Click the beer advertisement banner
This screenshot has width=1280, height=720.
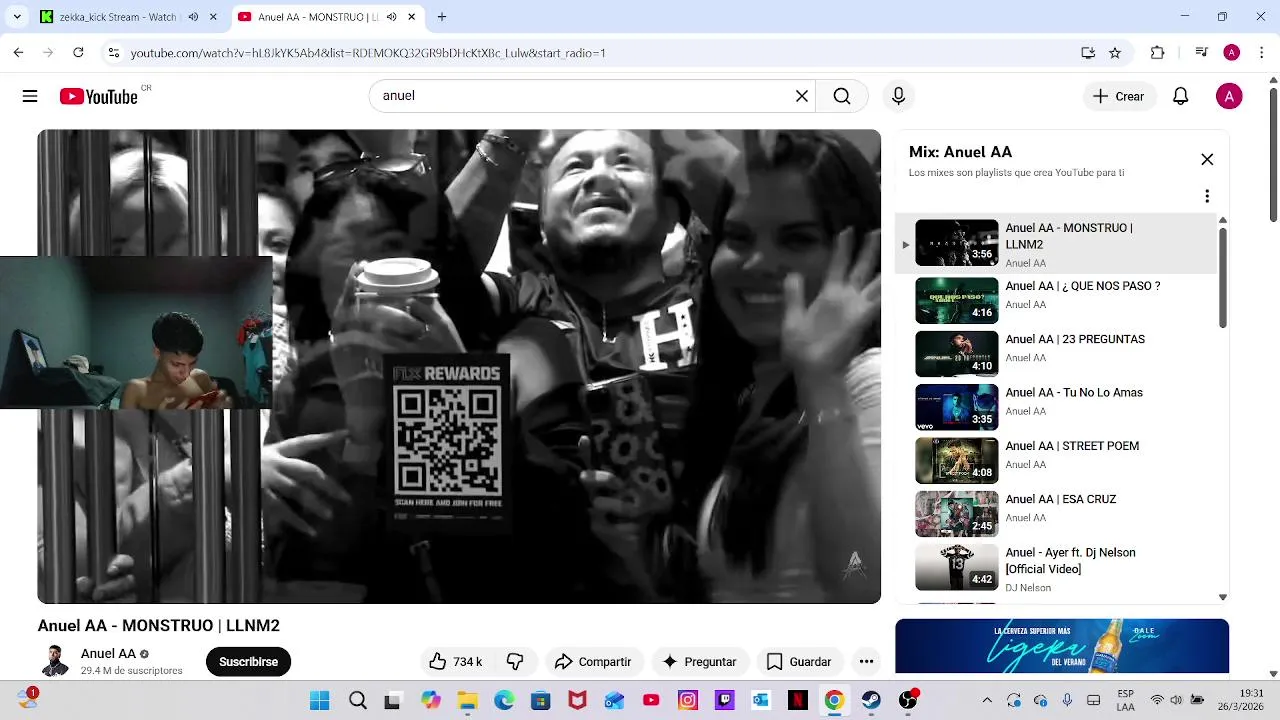(x=1062, y=646)
